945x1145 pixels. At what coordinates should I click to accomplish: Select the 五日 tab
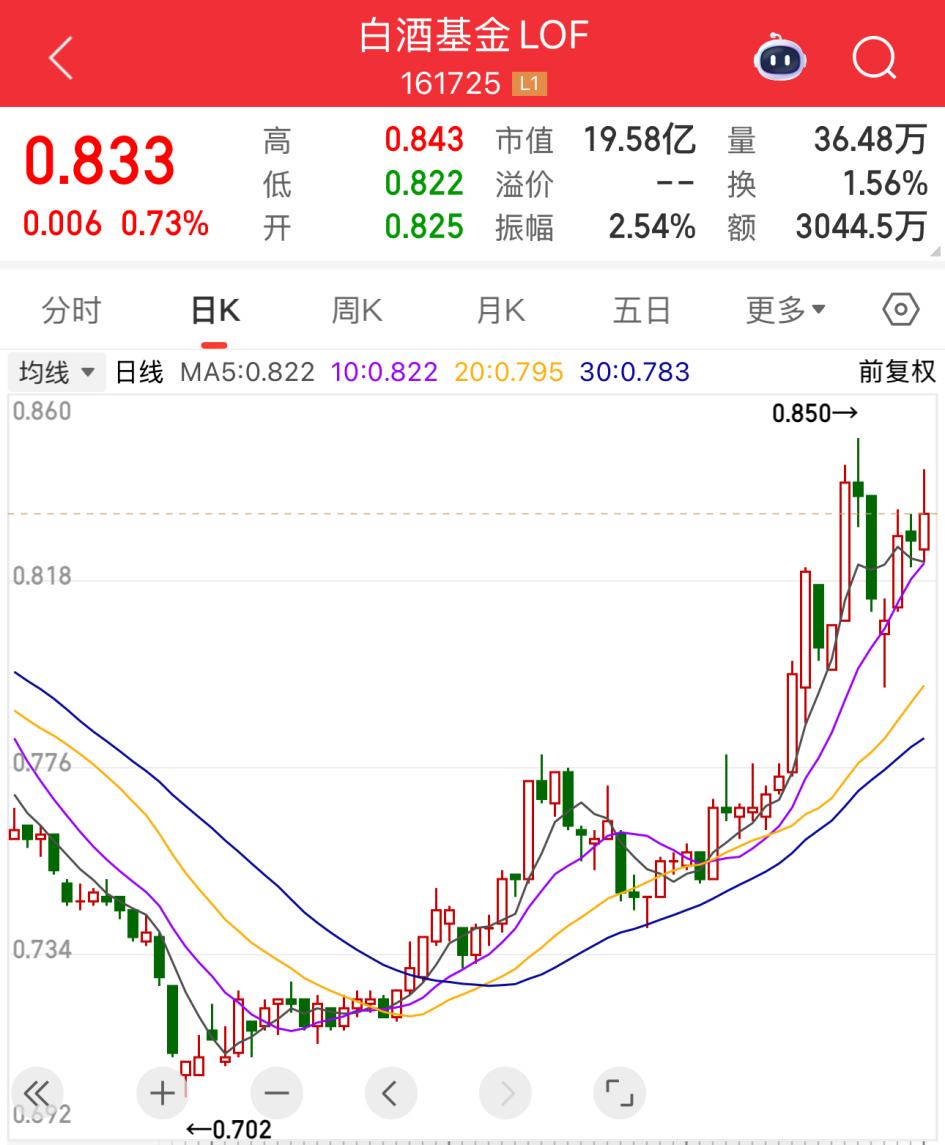click(641, 311)
